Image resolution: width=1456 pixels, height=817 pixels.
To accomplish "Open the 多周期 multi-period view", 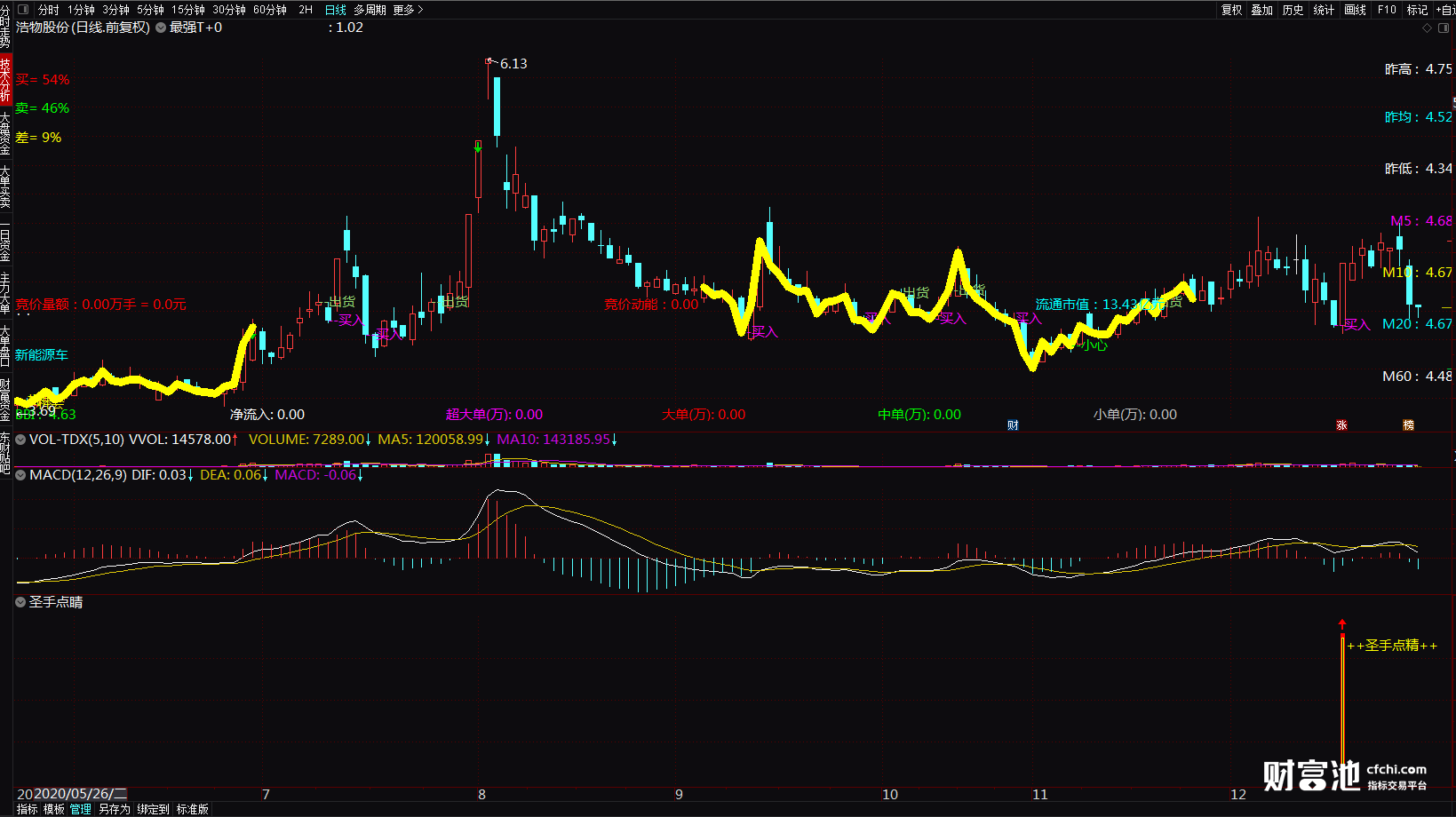I will pos(370,10).
